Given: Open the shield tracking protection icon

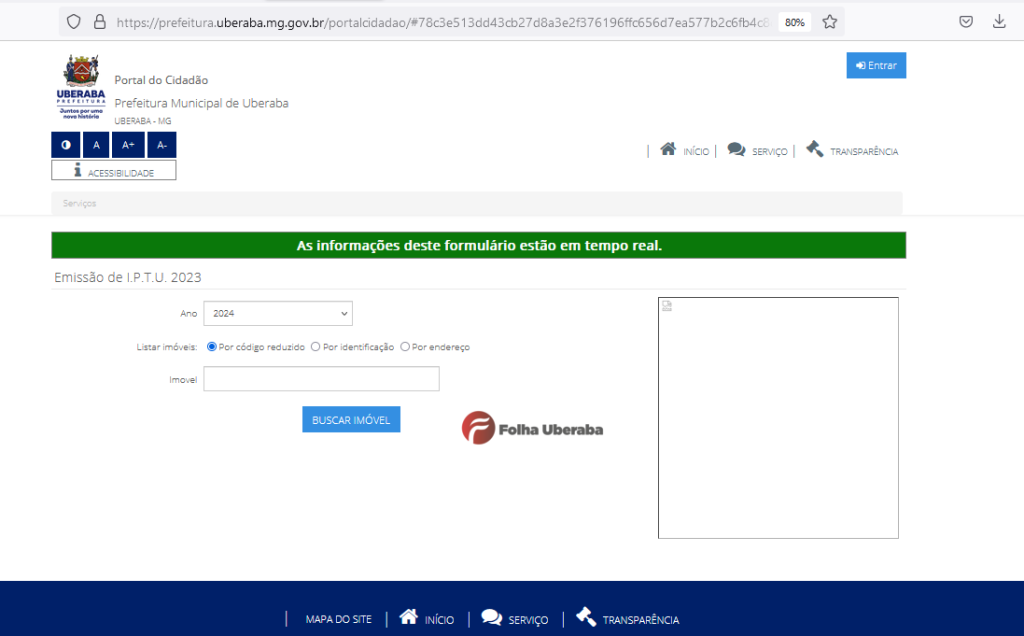Looking at the screenshot, I should 74,22.
